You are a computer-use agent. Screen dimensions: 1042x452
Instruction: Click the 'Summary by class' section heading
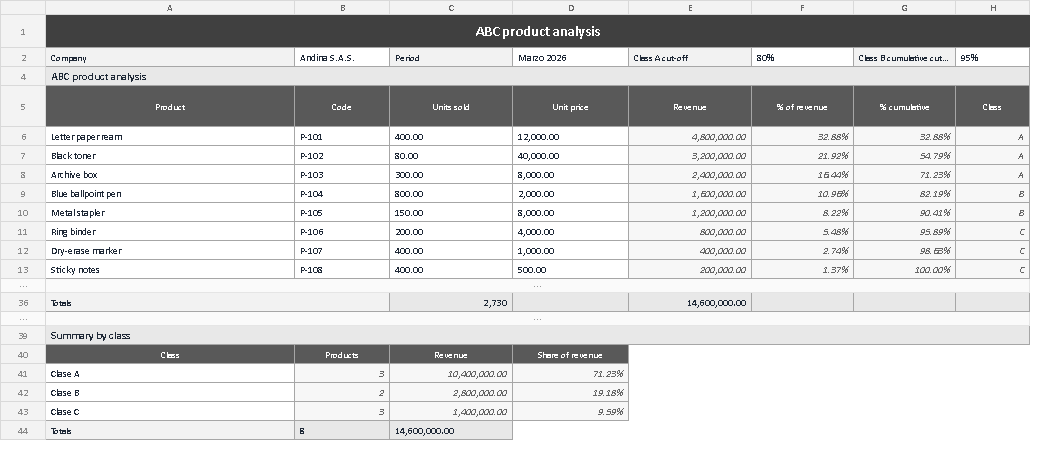point(538,335)
